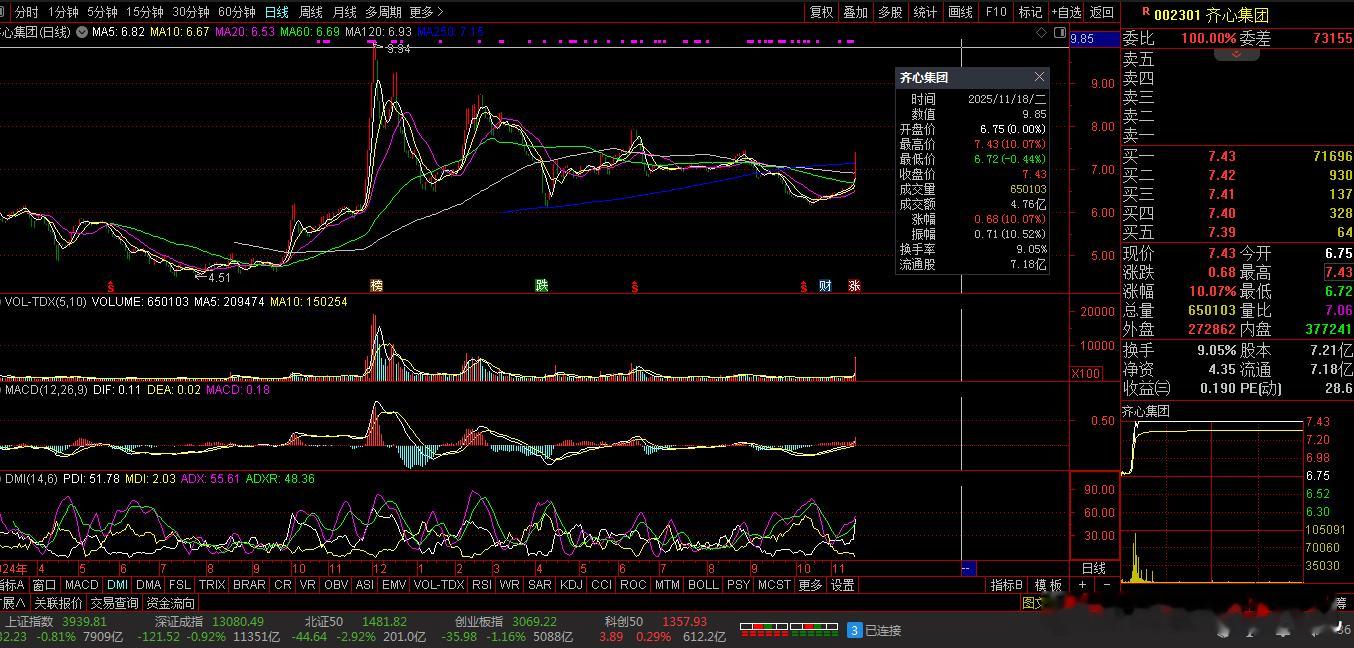The image size is (1354, 648).
Task: Expand the order book double-chevron arrow
Action: tap(1237, 55)
